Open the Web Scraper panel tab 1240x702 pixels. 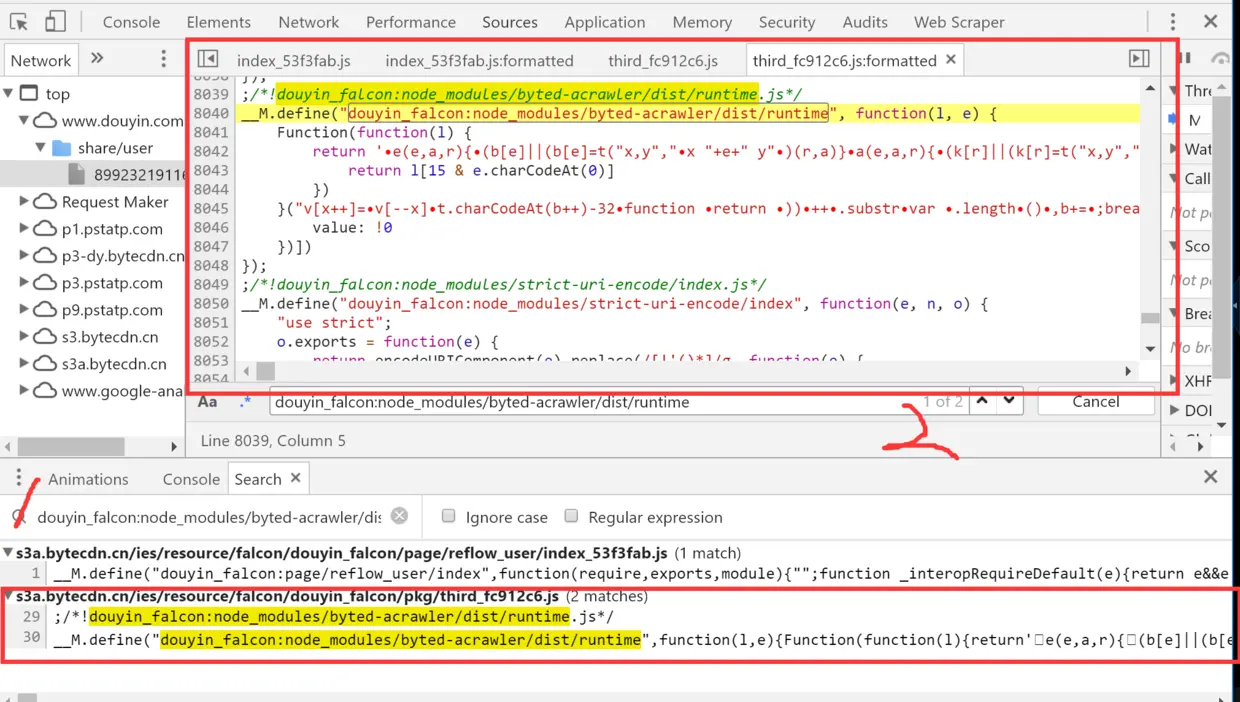pyautogui.click(x=959, y=22)
